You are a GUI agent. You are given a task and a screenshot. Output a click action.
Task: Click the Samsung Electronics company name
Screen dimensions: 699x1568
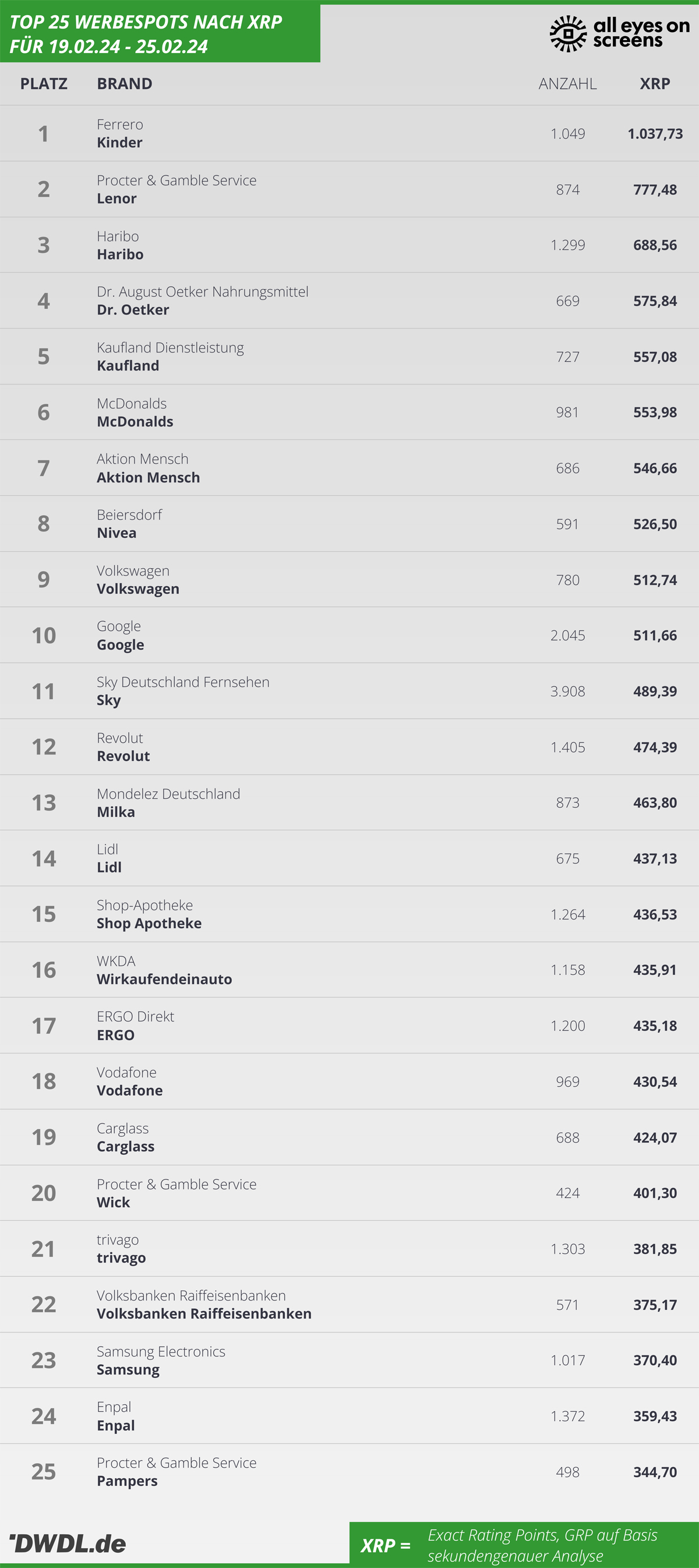click(x=161, y=1351)
